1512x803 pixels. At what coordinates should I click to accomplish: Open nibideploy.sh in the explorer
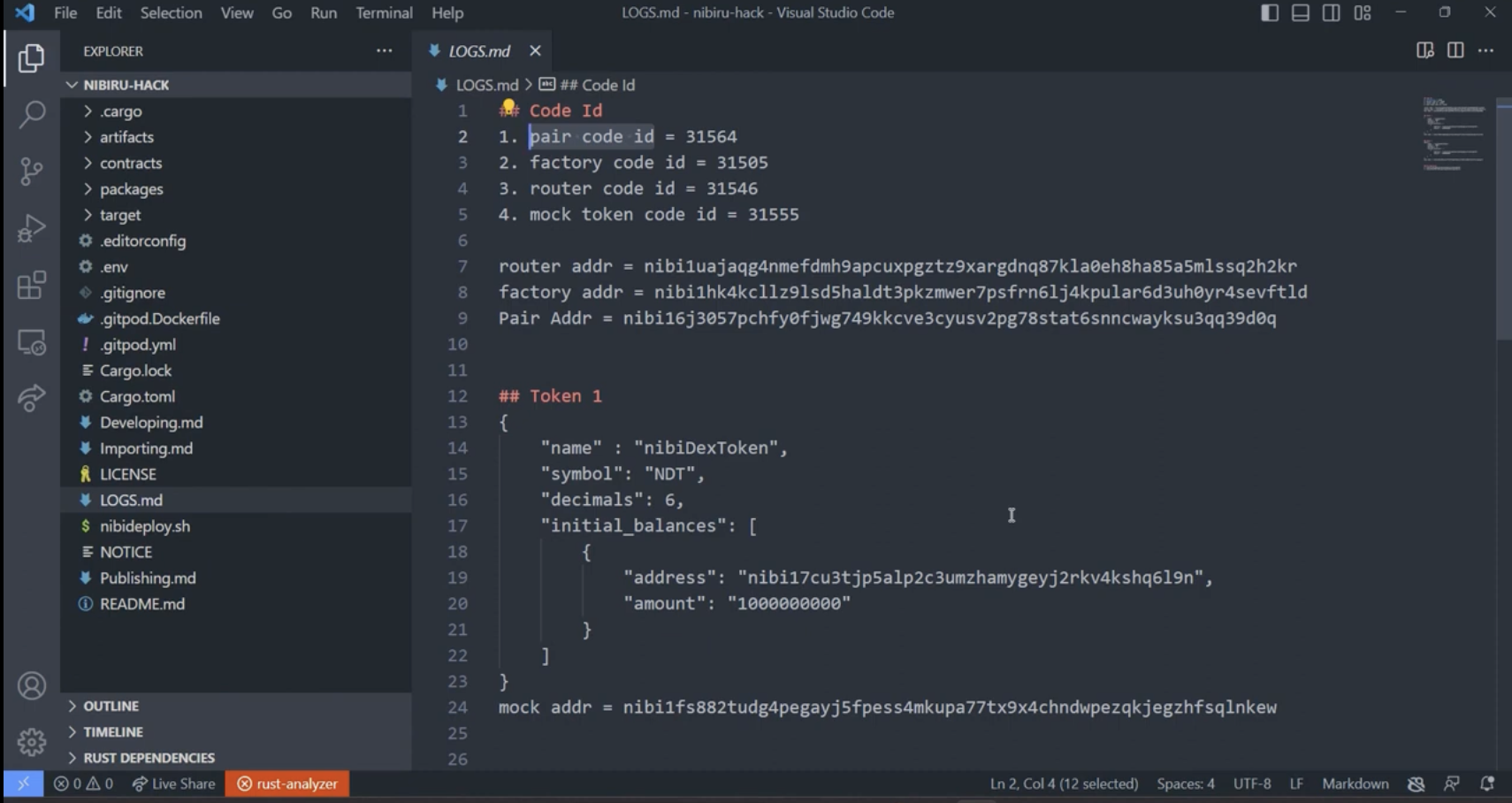(235, 526)
